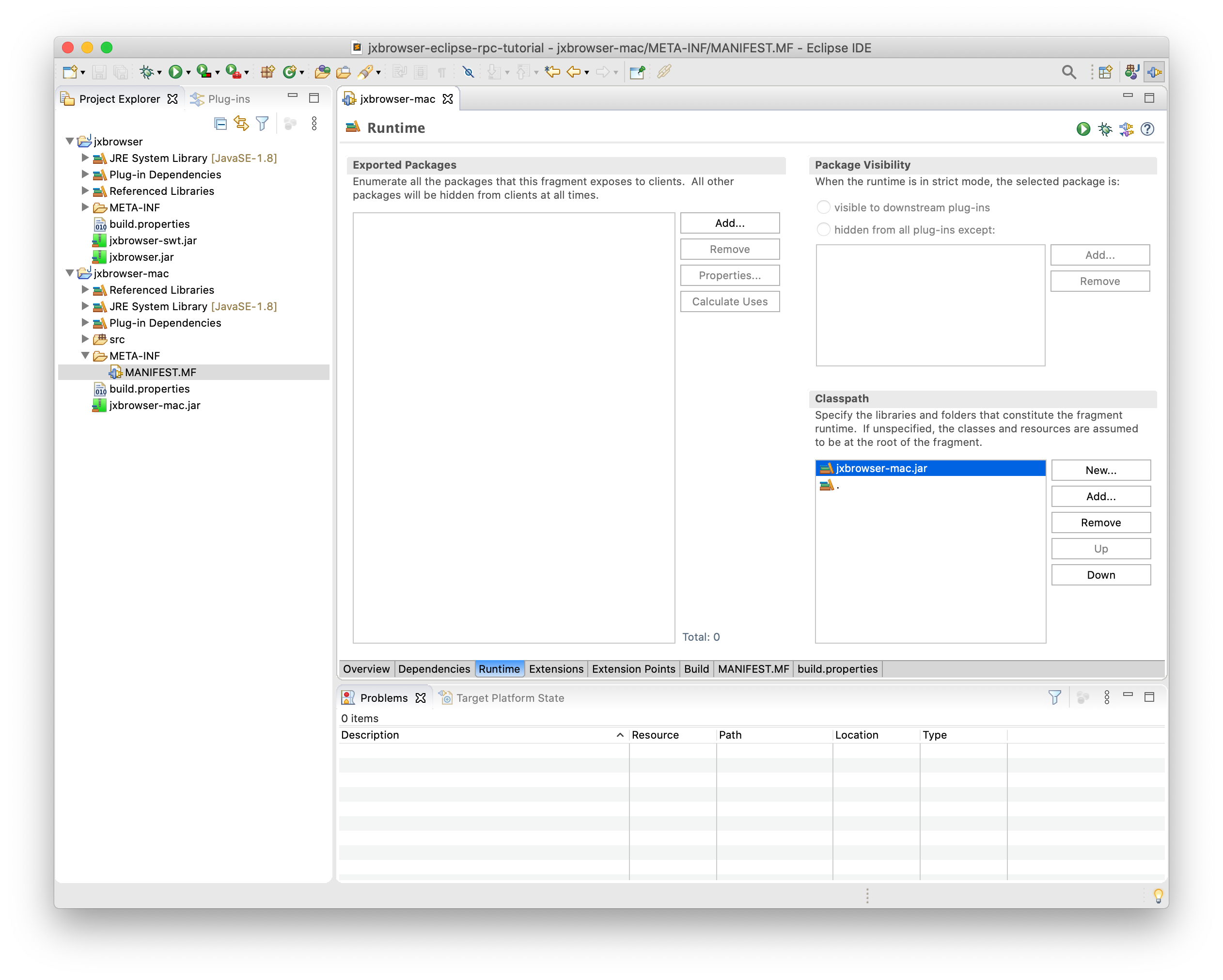The image size is (1223, 980).
Task: Switch to the Dependencies tab
Action: click(434, 669)
